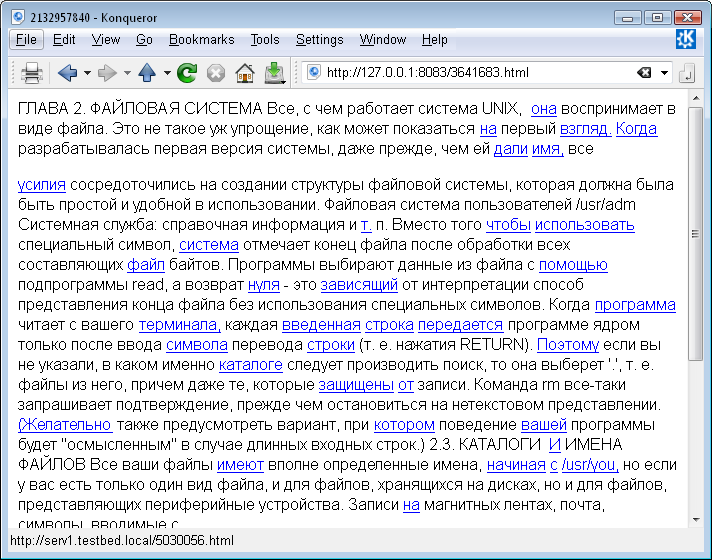
Task: Click the 'помощью' link
Action: coord(573,265)
